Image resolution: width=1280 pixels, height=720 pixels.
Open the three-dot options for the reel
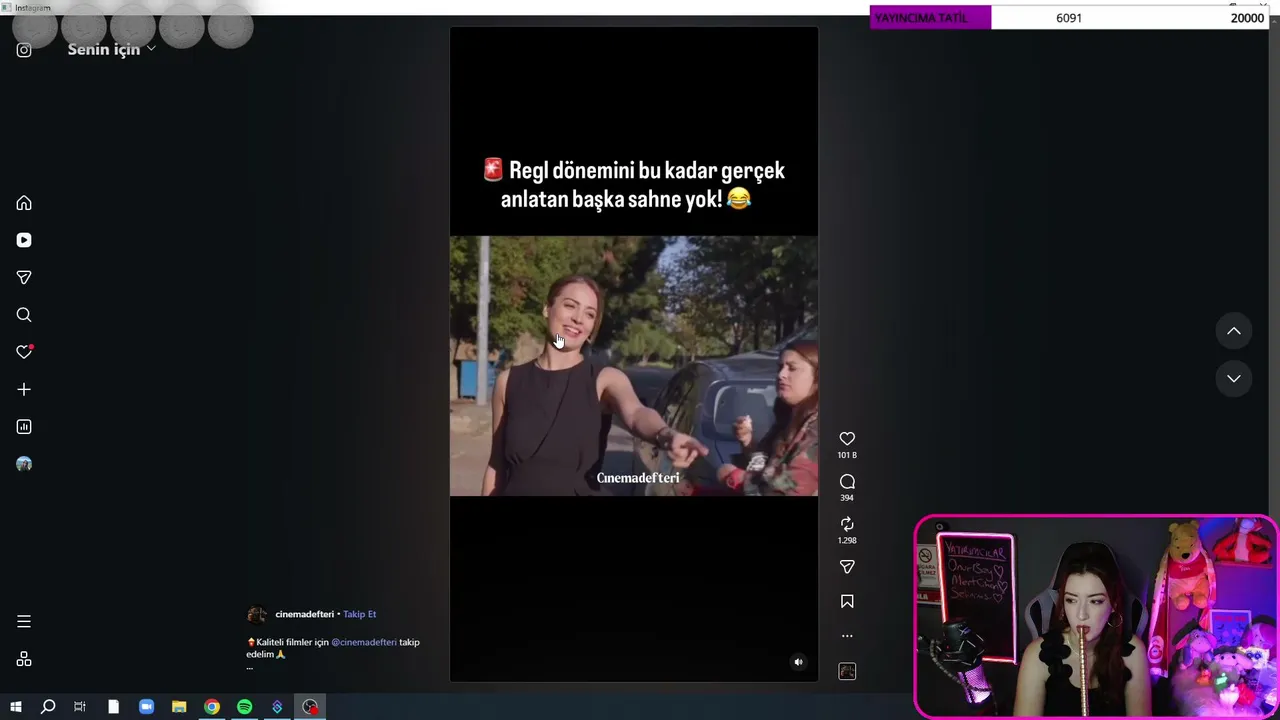coord(847,635)
